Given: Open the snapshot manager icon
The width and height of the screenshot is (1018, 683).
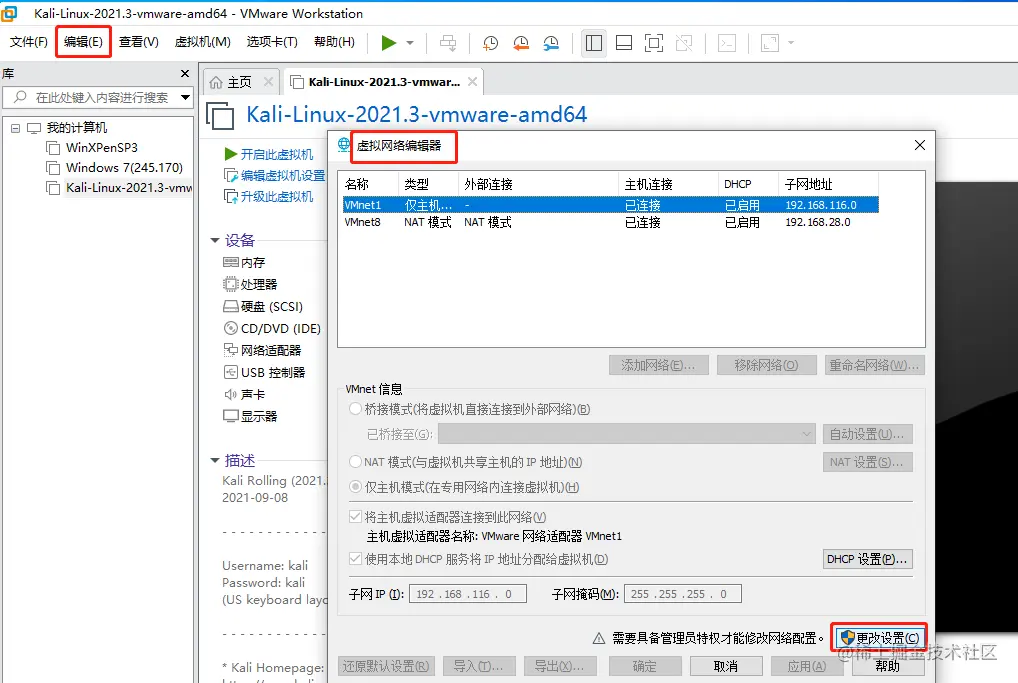Looking at the screenshot, I should tap(551, 43).
